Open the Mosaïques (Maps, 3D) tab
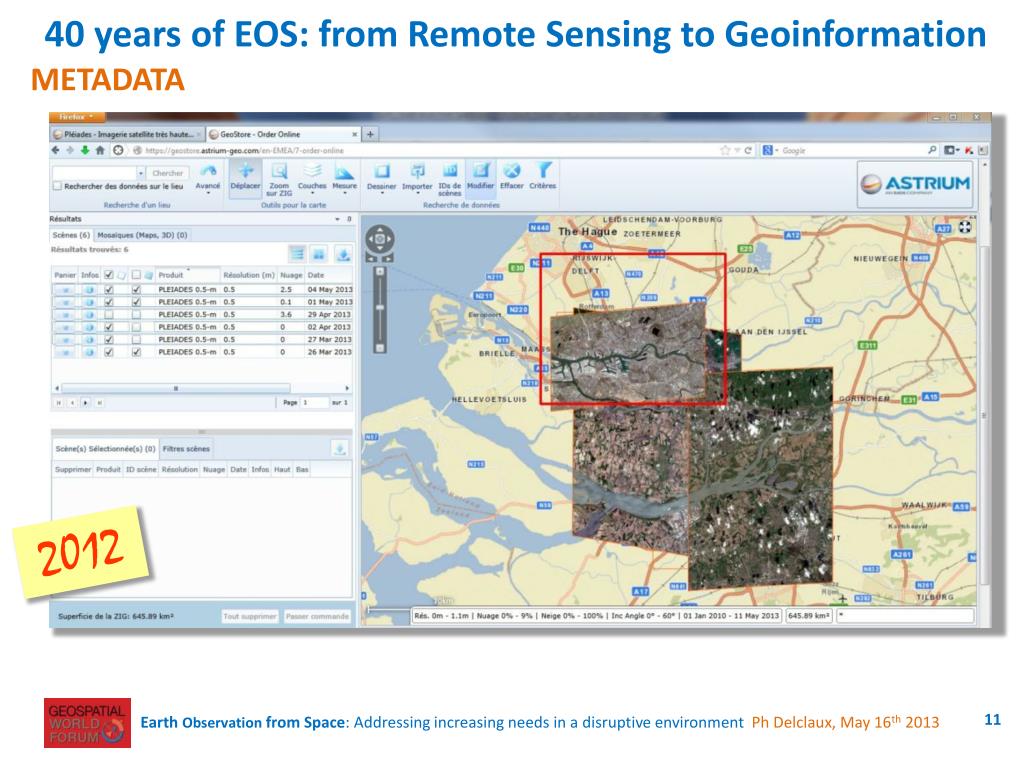Screen dimensions: 1024x768 (x=142, y=234)
